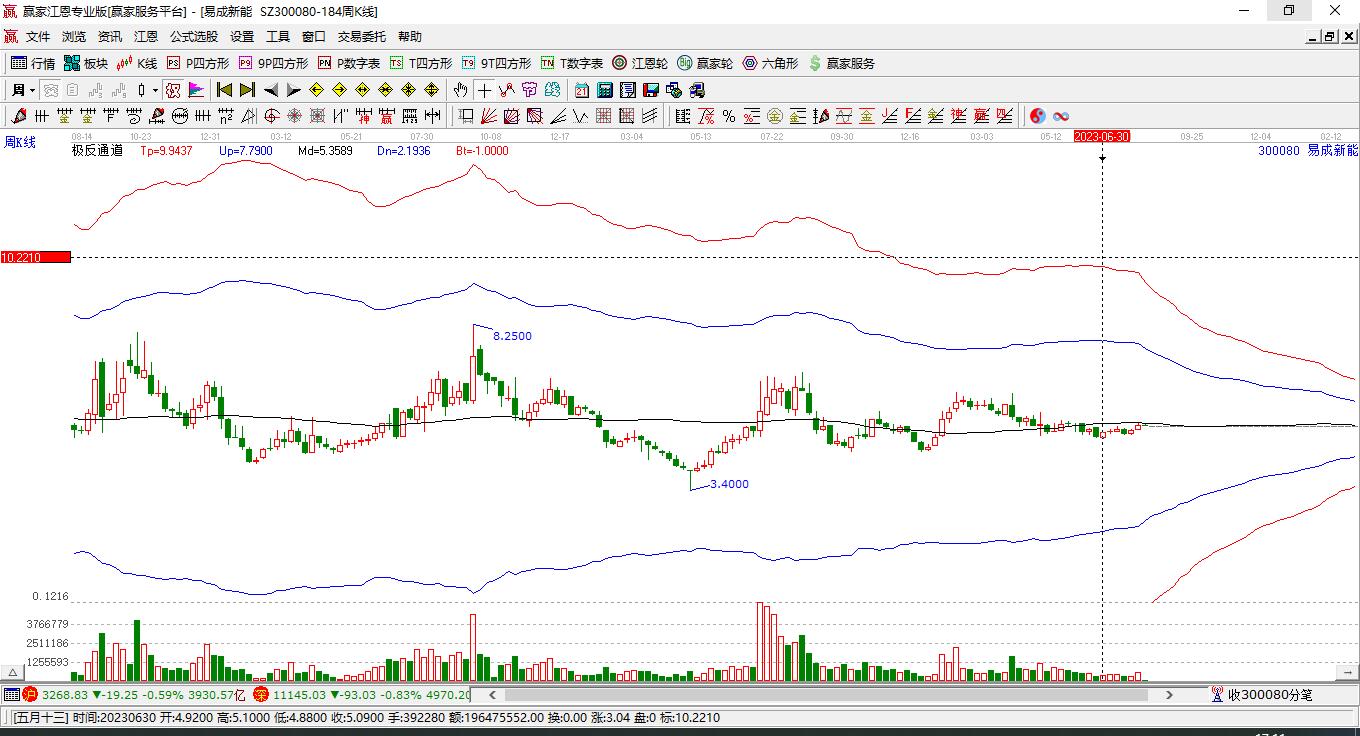
Task: Open the 江恩轮 (Gann wheel) tool
Action: click(x=640, y=63)
